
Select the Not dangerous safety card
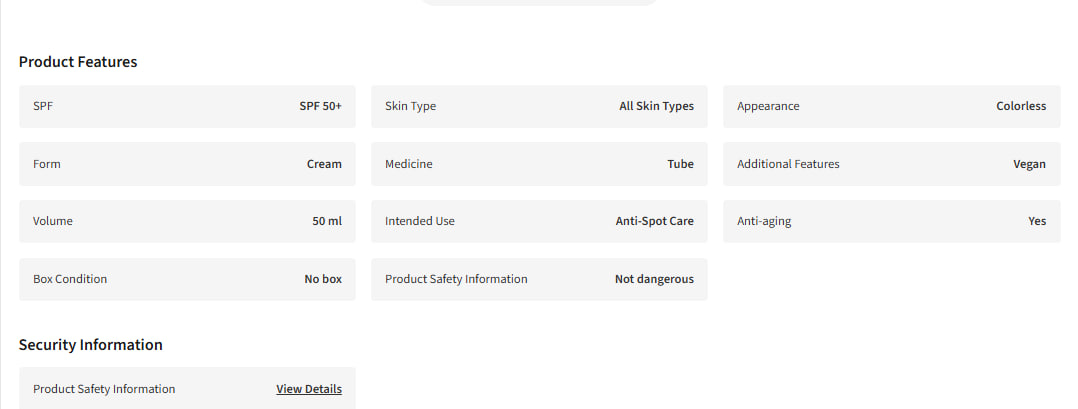point(539,279)
